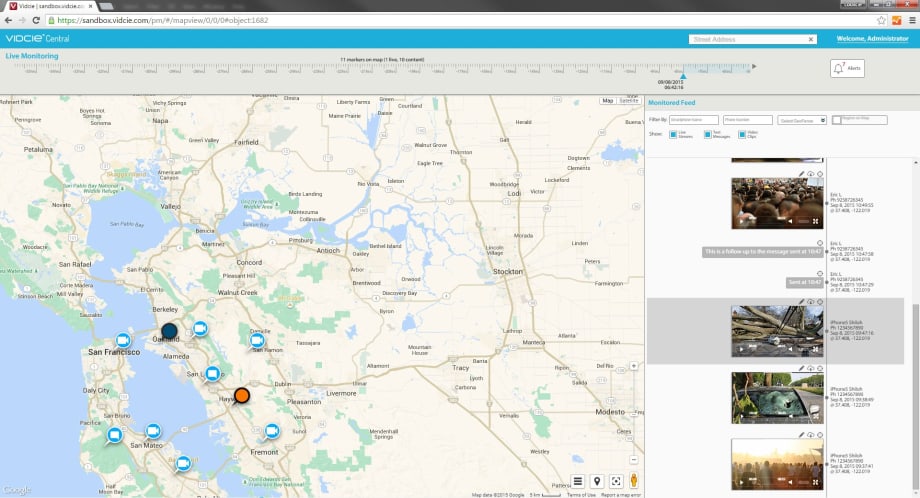The width and height of the screenshot is (920, 498).
Task: Download the crowd video via cloud icon
Action: click(811, 174)
